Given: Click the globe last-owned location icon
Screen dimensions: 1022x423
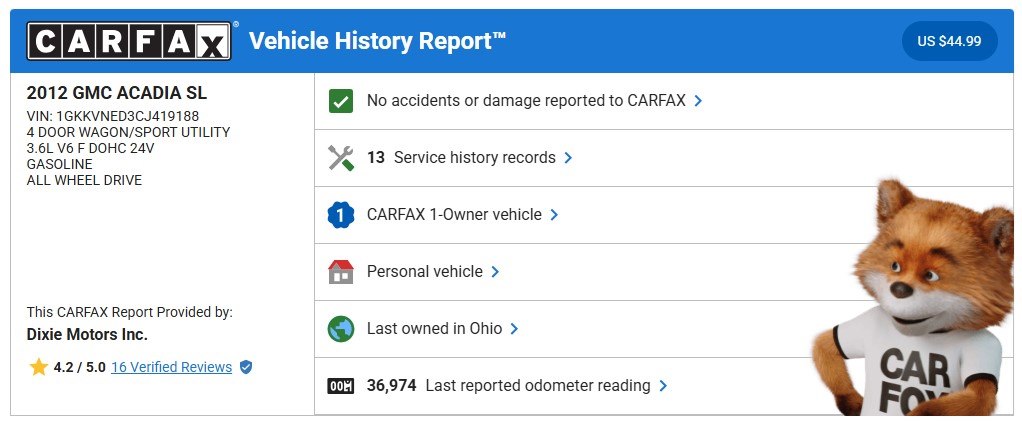Looking at the screenshot, I should click(x=341, y=329).
